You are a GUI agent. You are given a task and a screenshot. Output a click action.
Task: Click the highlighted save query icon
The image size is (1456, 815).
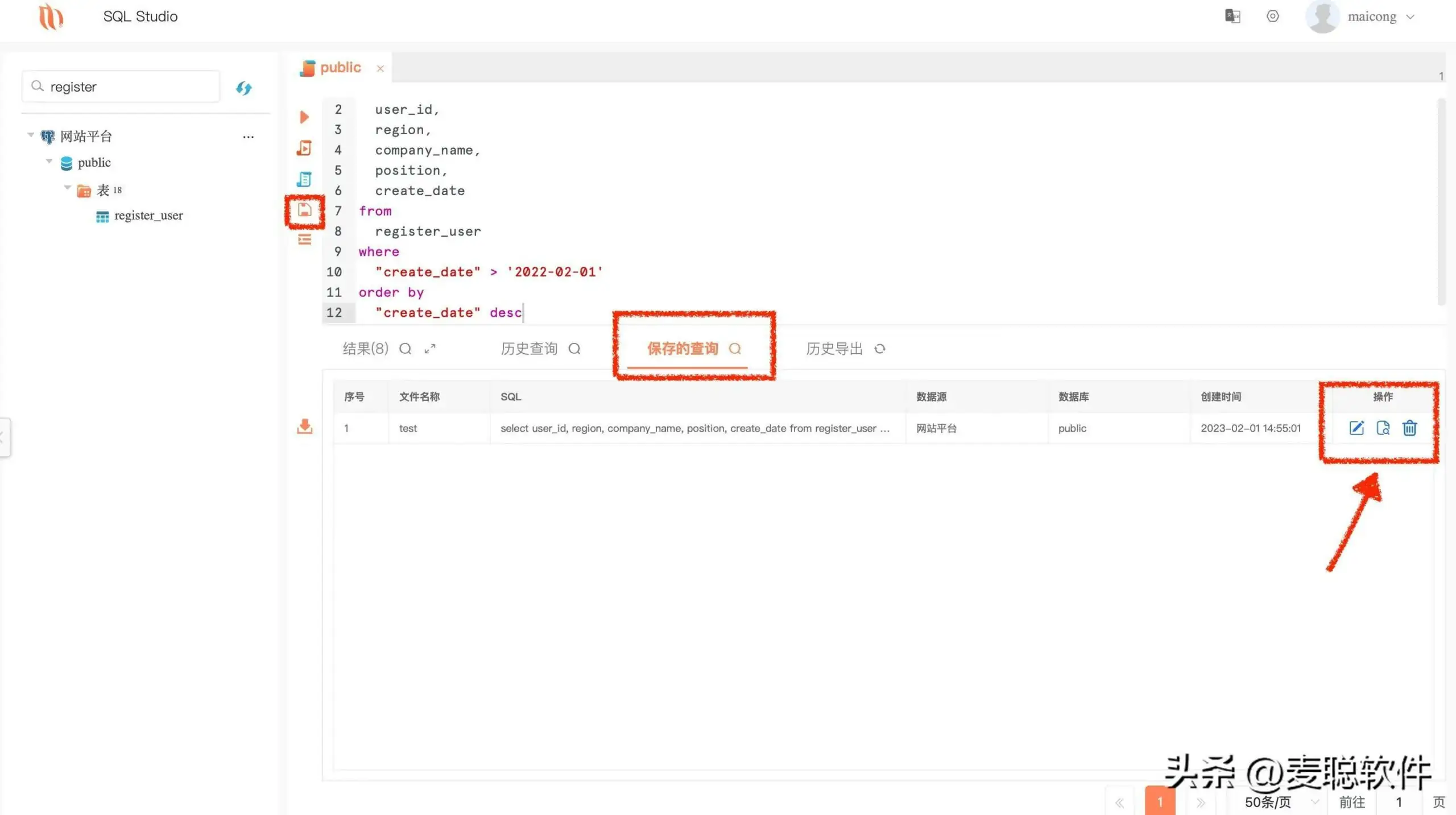click(305, 210)
